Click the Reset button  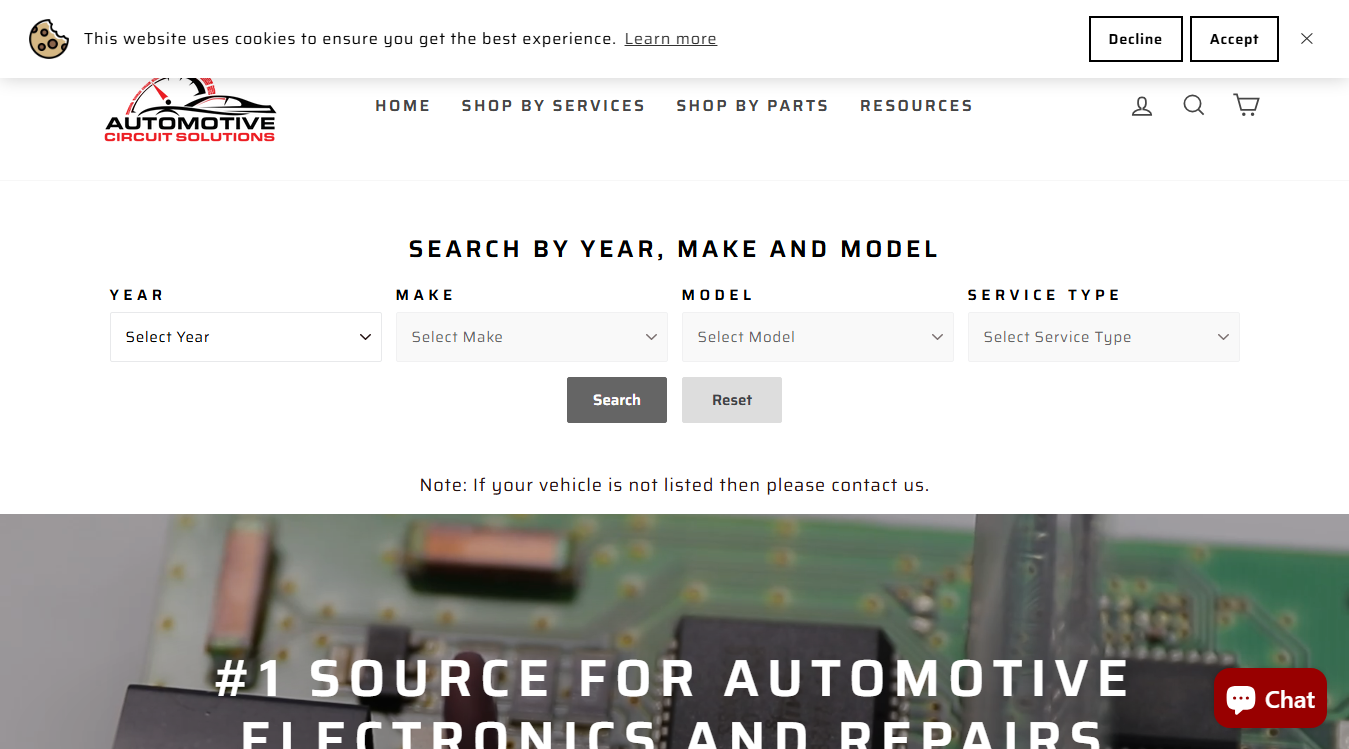pyautogui.click(x=732, y=400)
